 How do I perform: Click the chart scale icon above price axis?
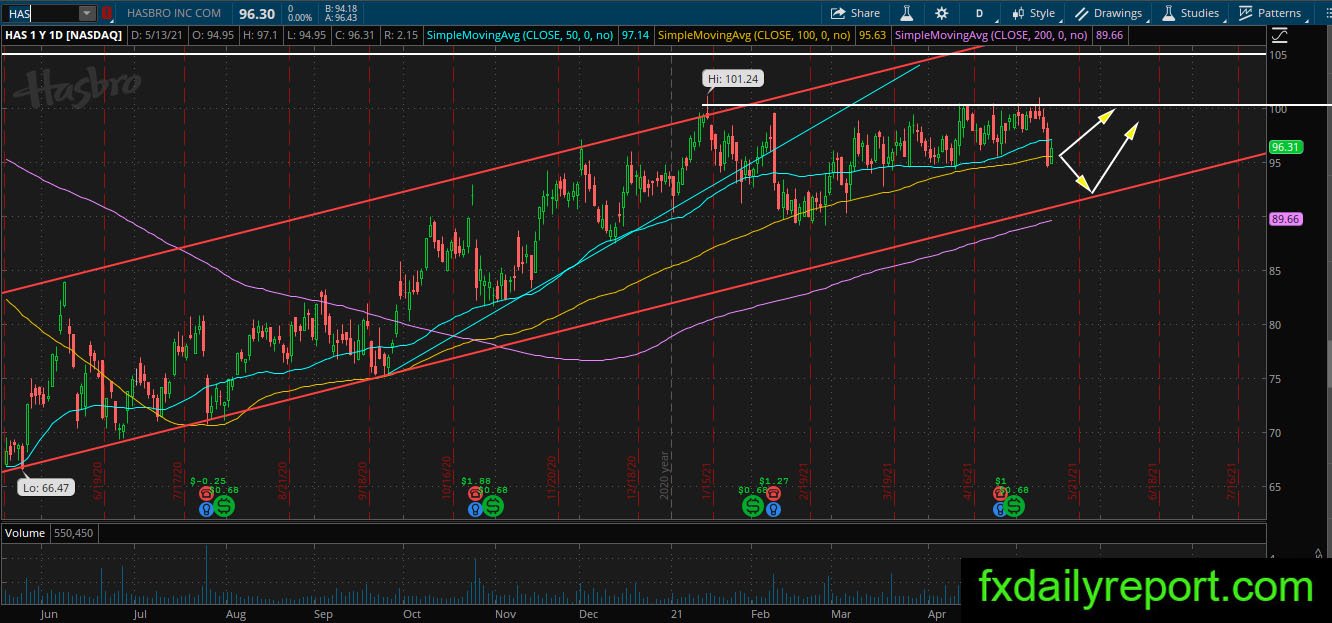[1279, 35]
